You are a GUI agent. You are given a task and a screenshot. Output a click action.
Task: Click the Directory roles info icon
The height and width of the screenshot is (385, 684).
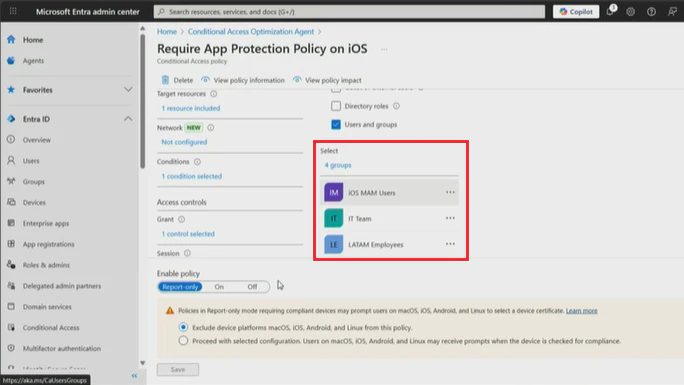pos(396,106)
